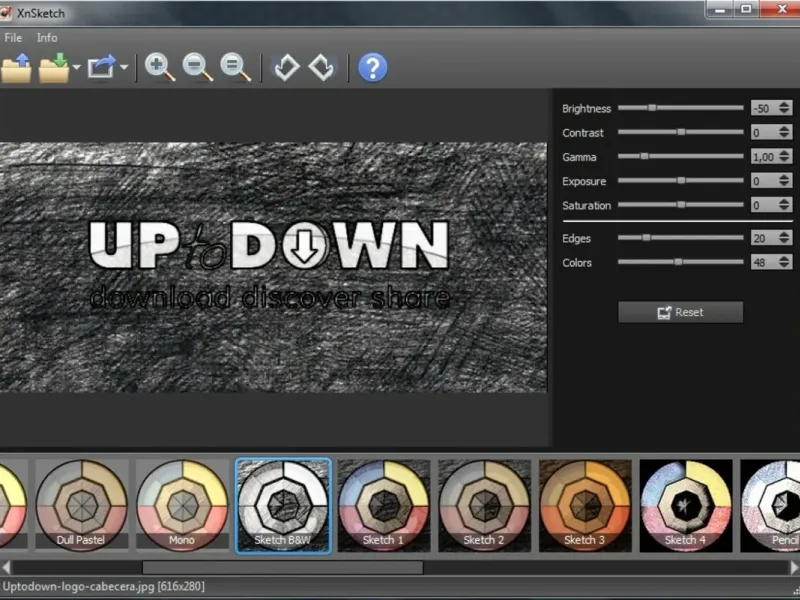The image size is (800, 600).
Task: Click the Uptodown logo preview image
Action: [273, 267]
